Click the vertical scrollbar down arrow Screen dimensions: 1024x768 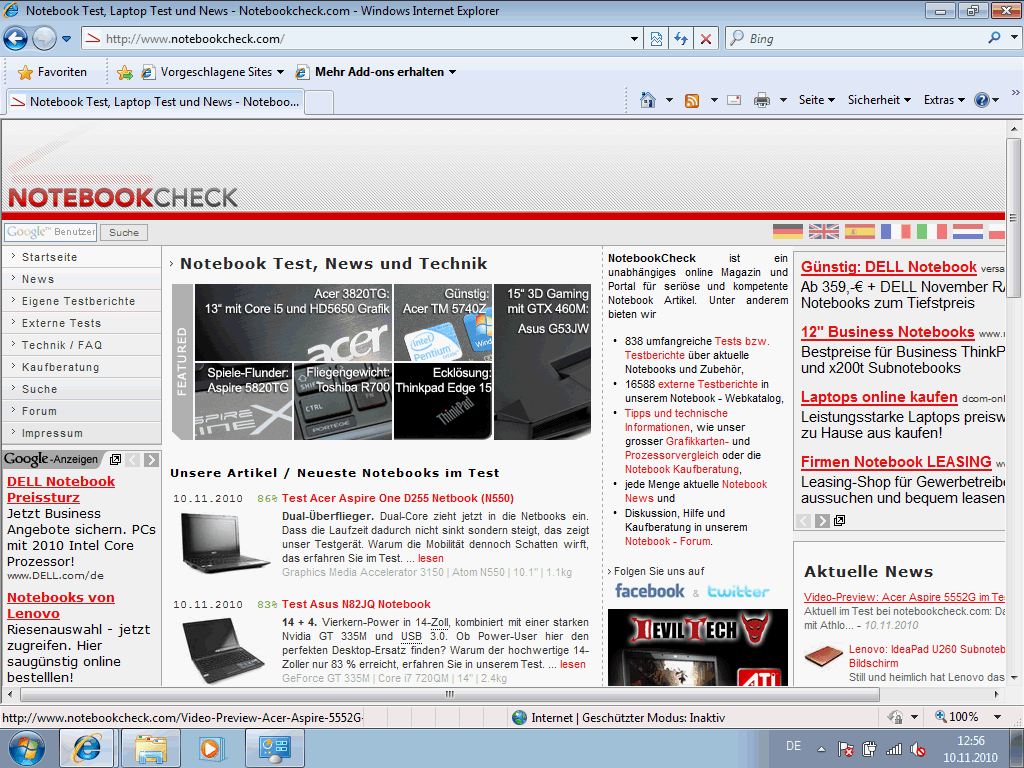coord(1014,678)
